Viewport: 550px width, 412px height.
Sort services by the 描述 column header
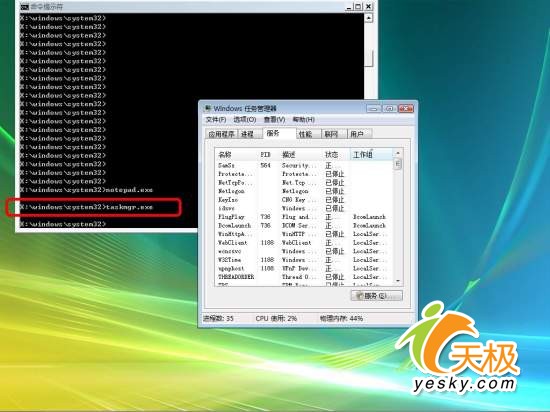[301, 155]
